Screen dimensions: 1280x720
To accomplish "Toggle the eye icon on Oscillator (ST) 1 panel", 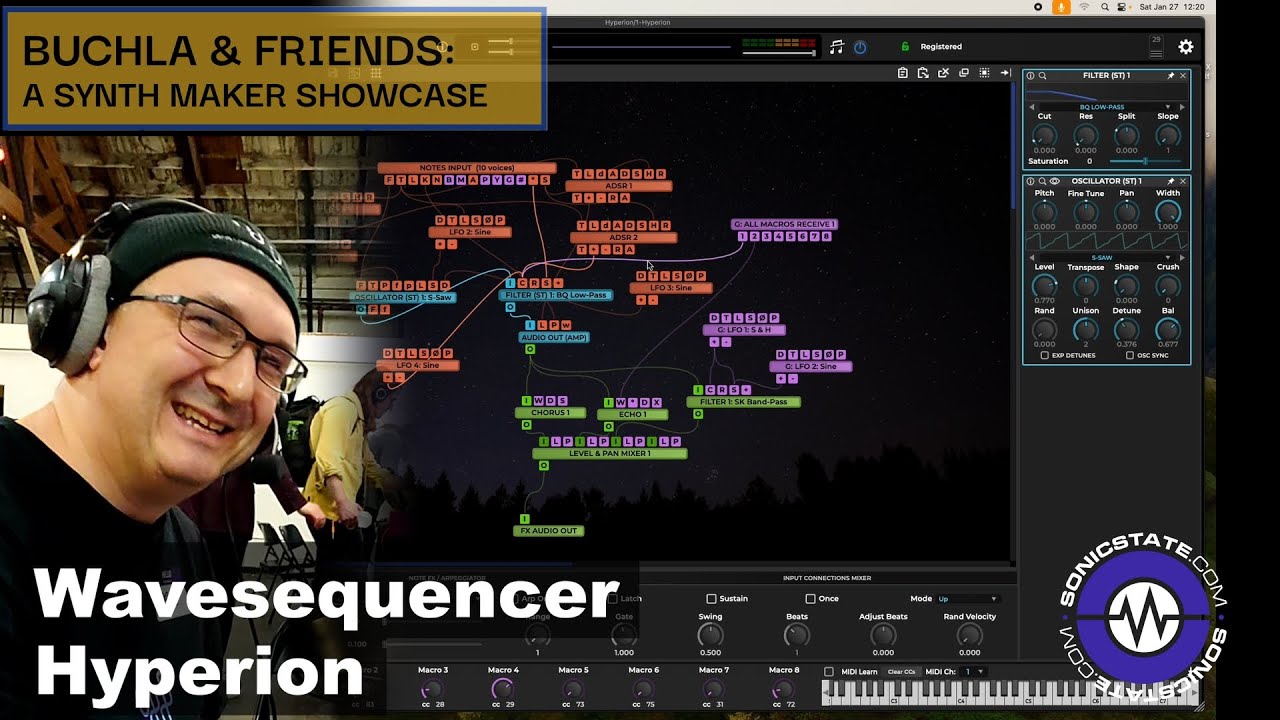I will click(1054, 182).
